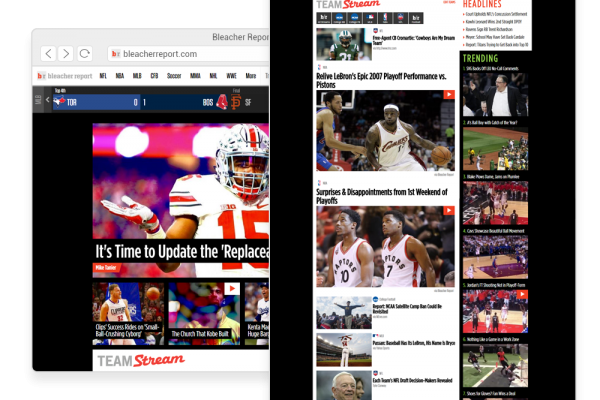Open the NFL section in nav bar

pos(103,76)
